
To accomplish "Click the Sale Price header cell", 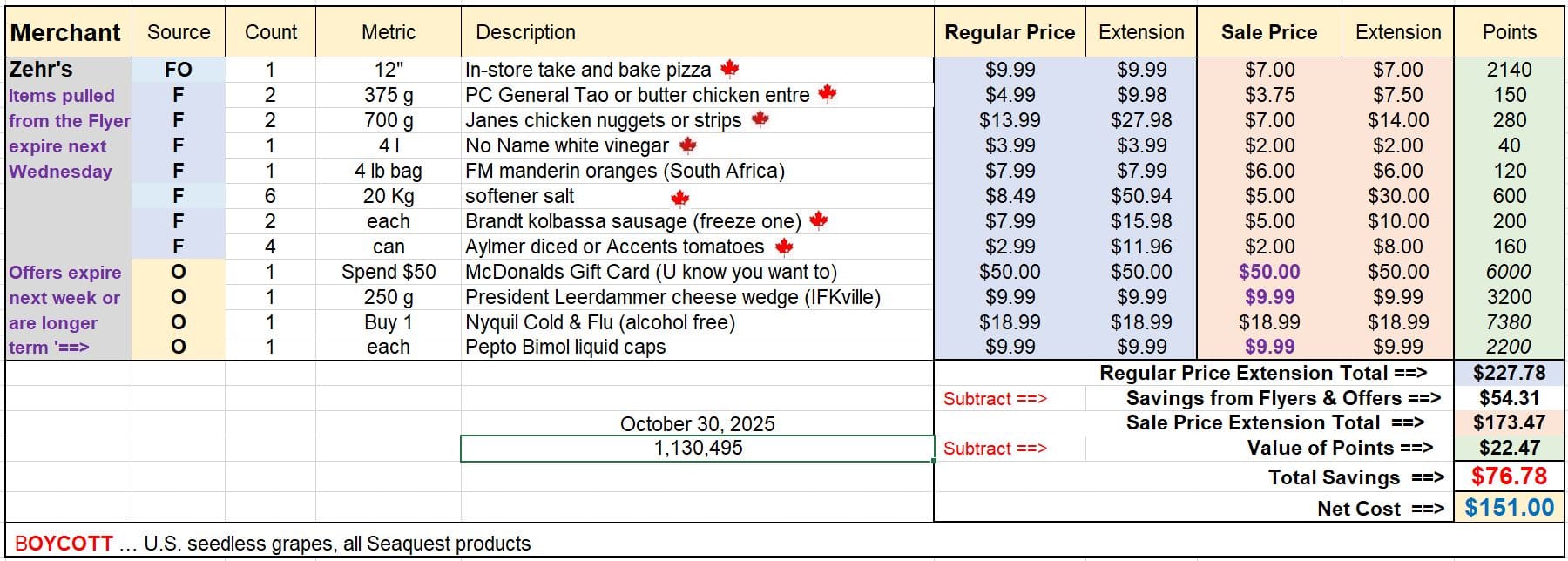I will click(1268, 32).
